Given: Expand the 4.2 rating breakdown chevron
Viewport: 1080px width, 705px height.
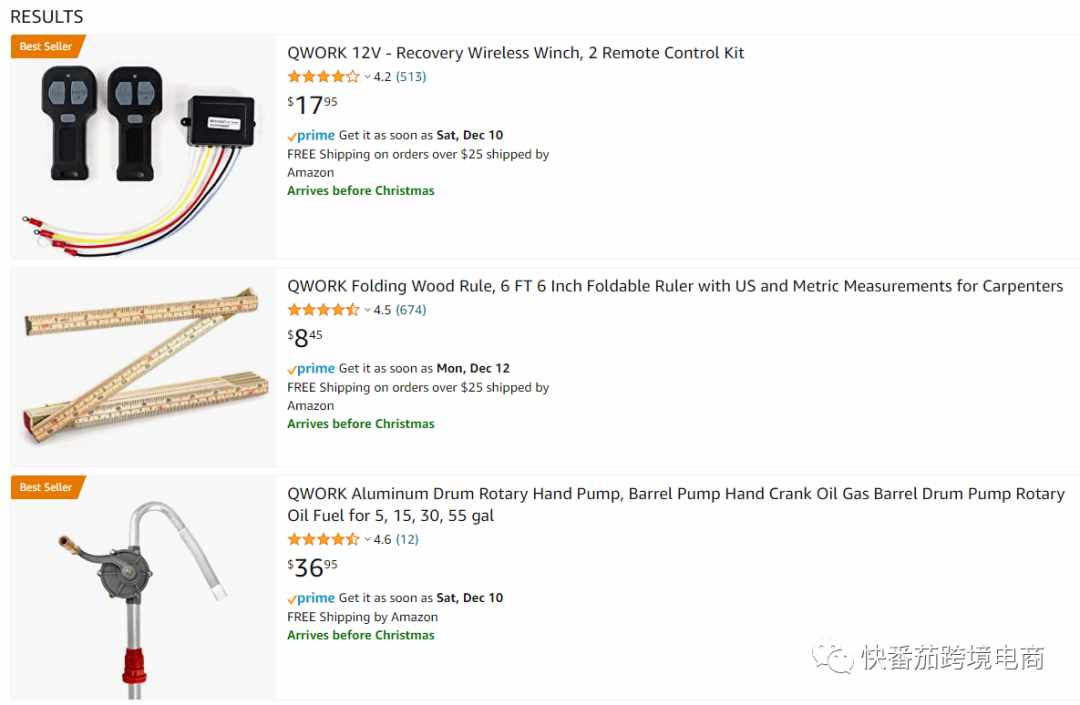Looking at the screenshot, I should click(x=367, y=76).
